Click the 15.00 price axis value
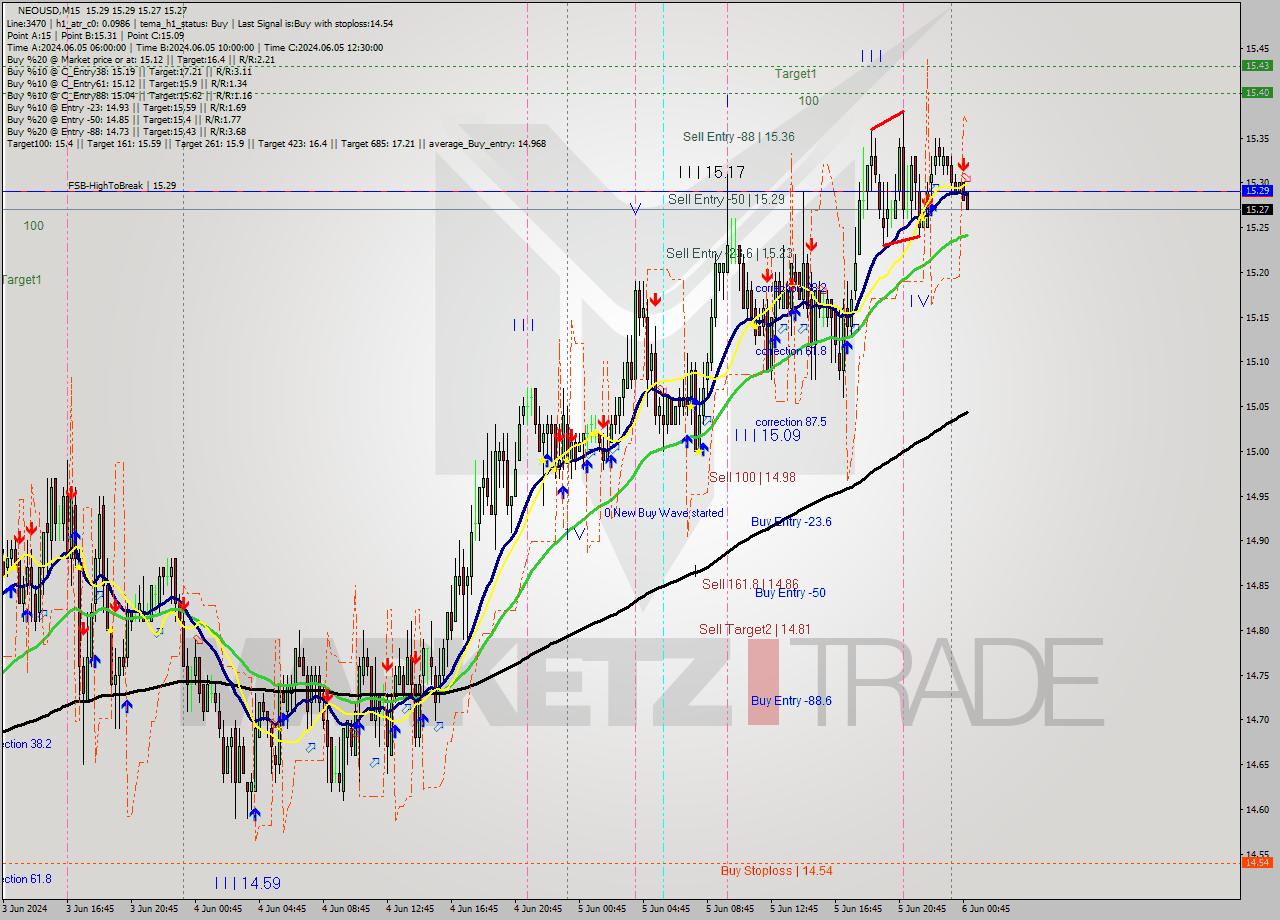 tap(1257, 451)
